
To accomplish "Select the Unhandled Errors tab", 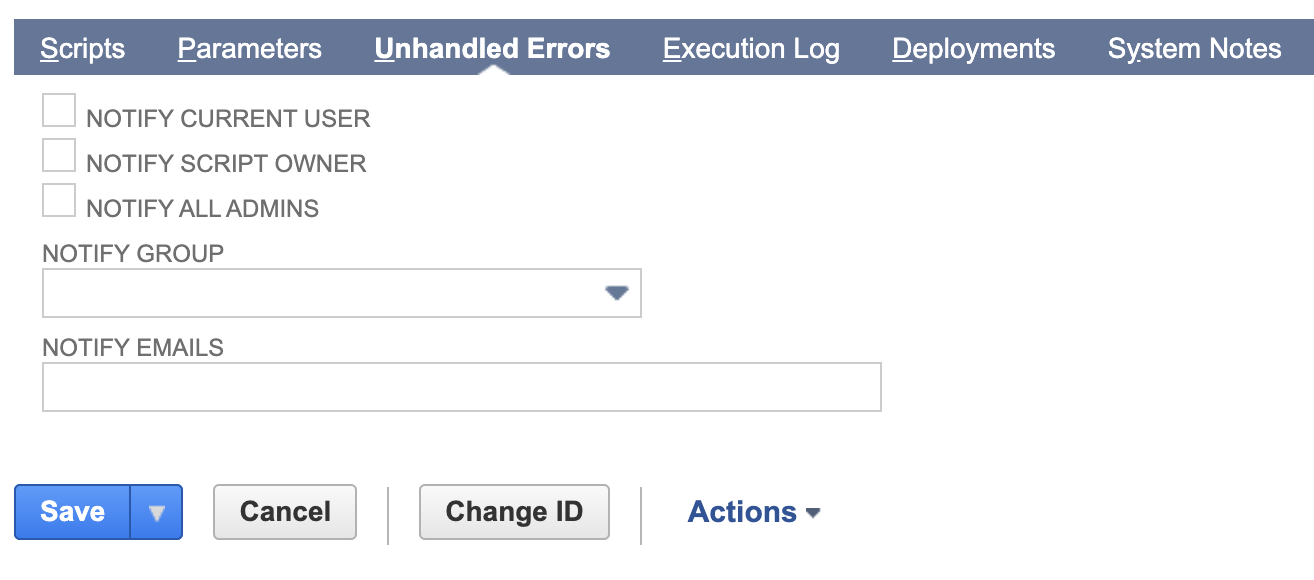I will pos(491,47).
